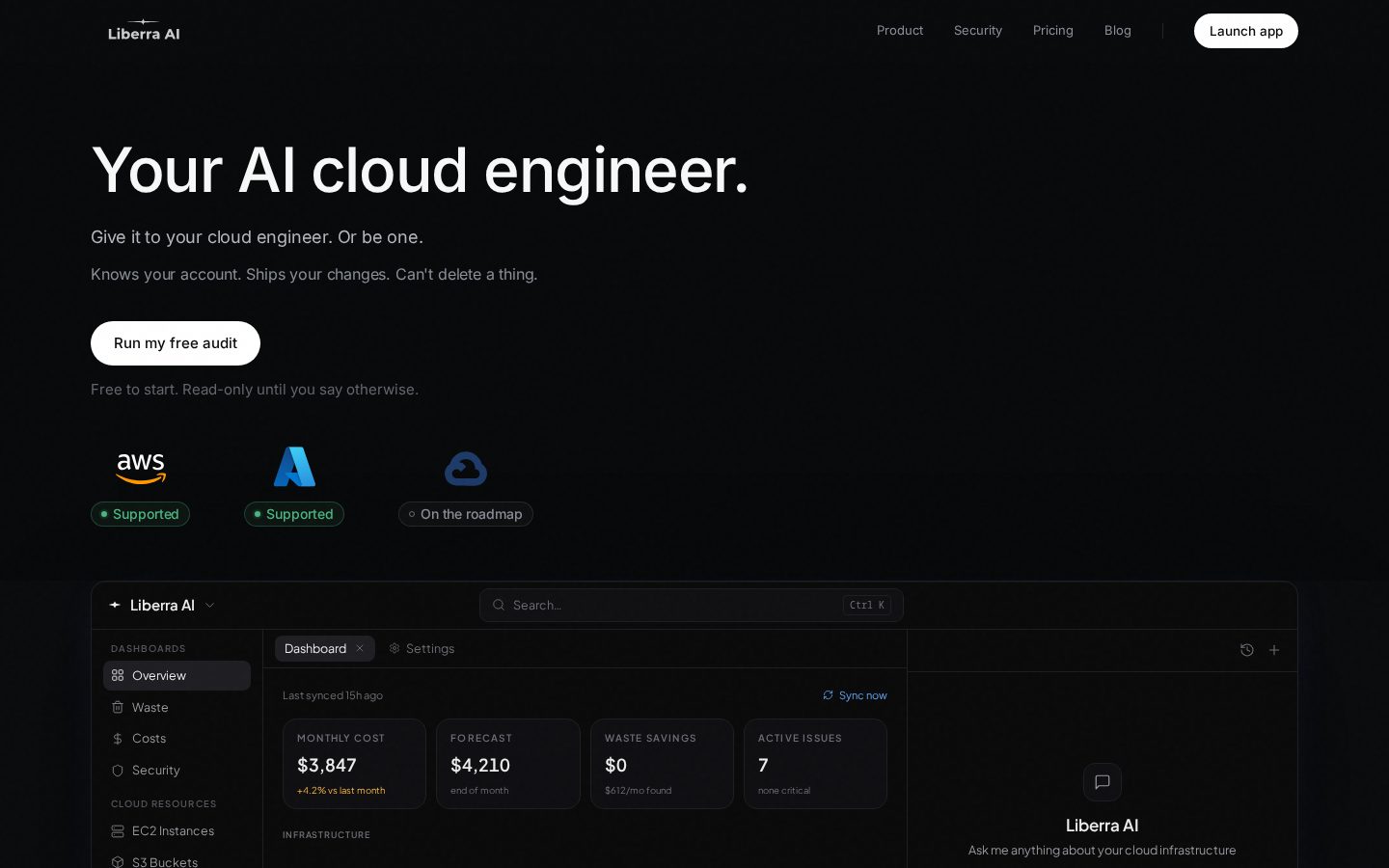Start a new chat with plus icon
The width and height of the screenshot is (1389, 868).
point(1274,650)
